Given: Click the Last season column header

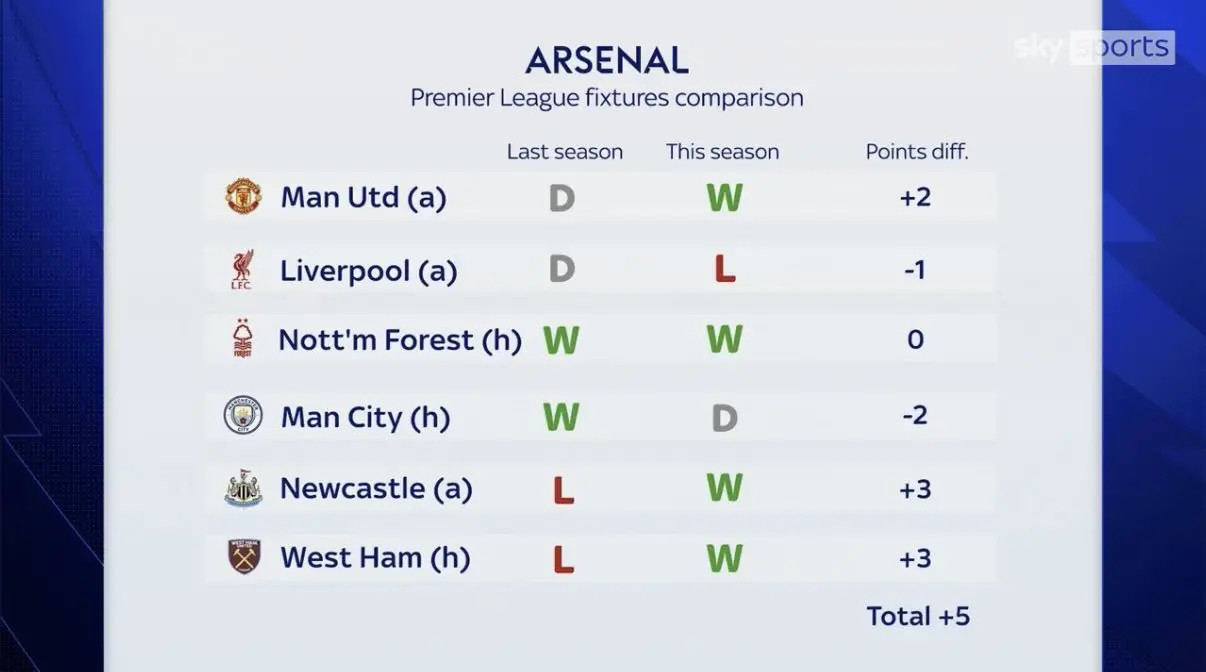Looking at the screenshot, I should click(564, 152).
